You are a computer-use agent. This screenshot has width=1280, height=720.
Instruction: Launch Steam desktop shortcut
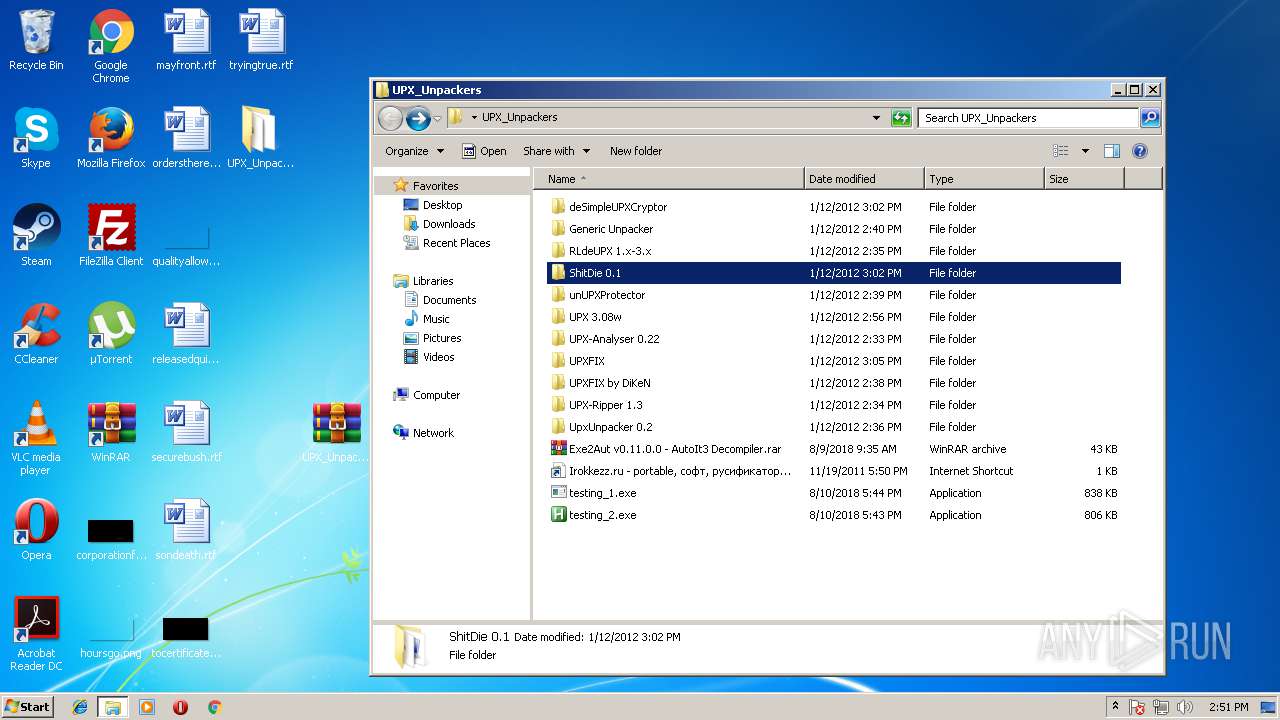coord(36,236)
